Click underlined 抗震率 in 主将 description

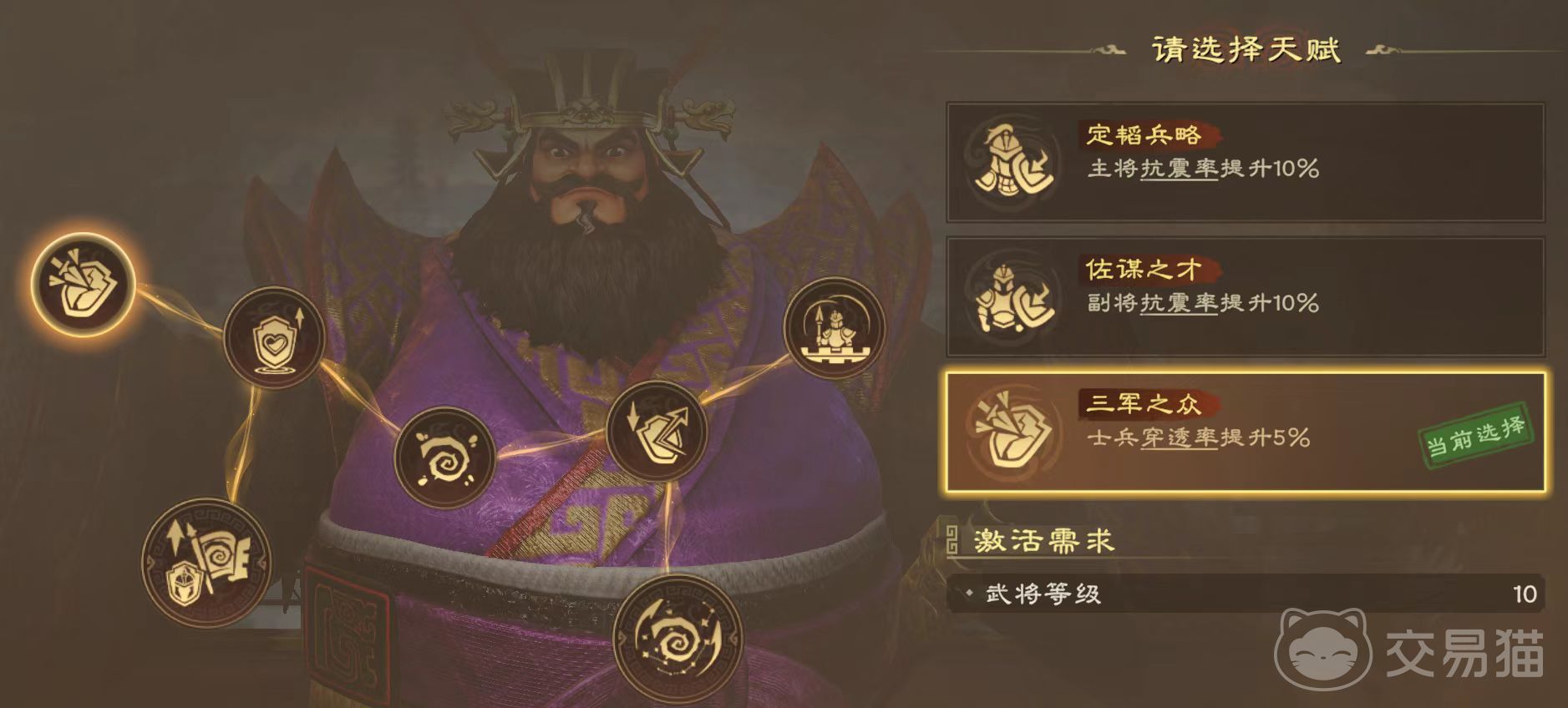(x=1179, y=169)
